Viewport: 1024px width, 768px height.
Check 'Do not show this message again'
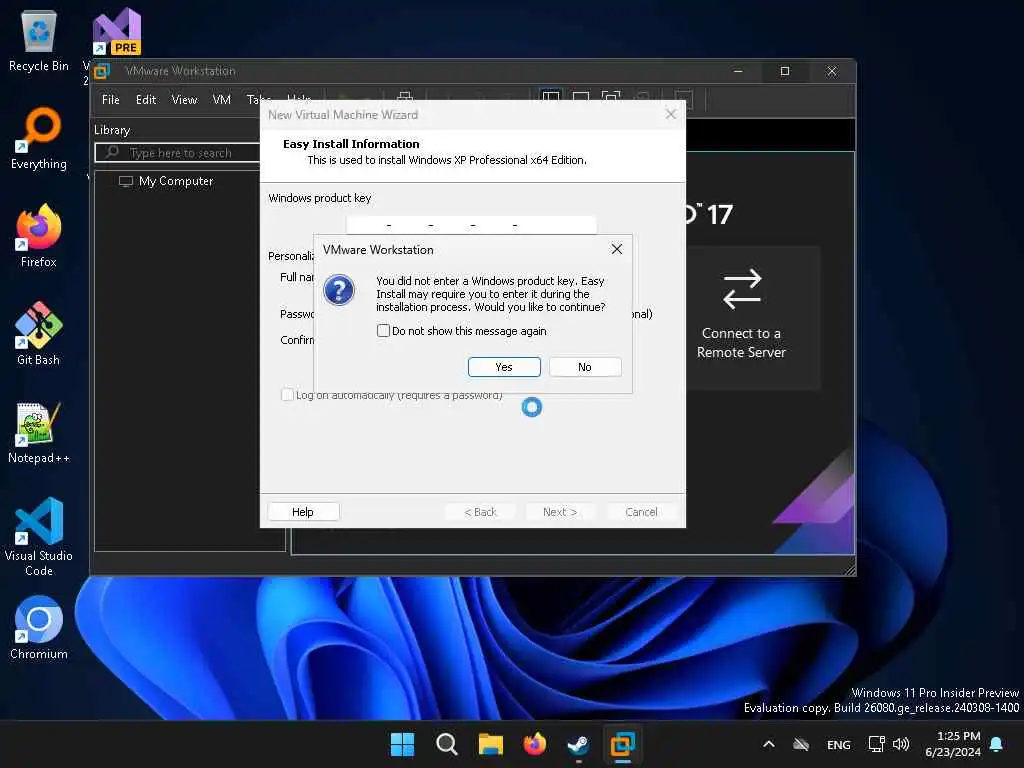(x=383, y=330)
